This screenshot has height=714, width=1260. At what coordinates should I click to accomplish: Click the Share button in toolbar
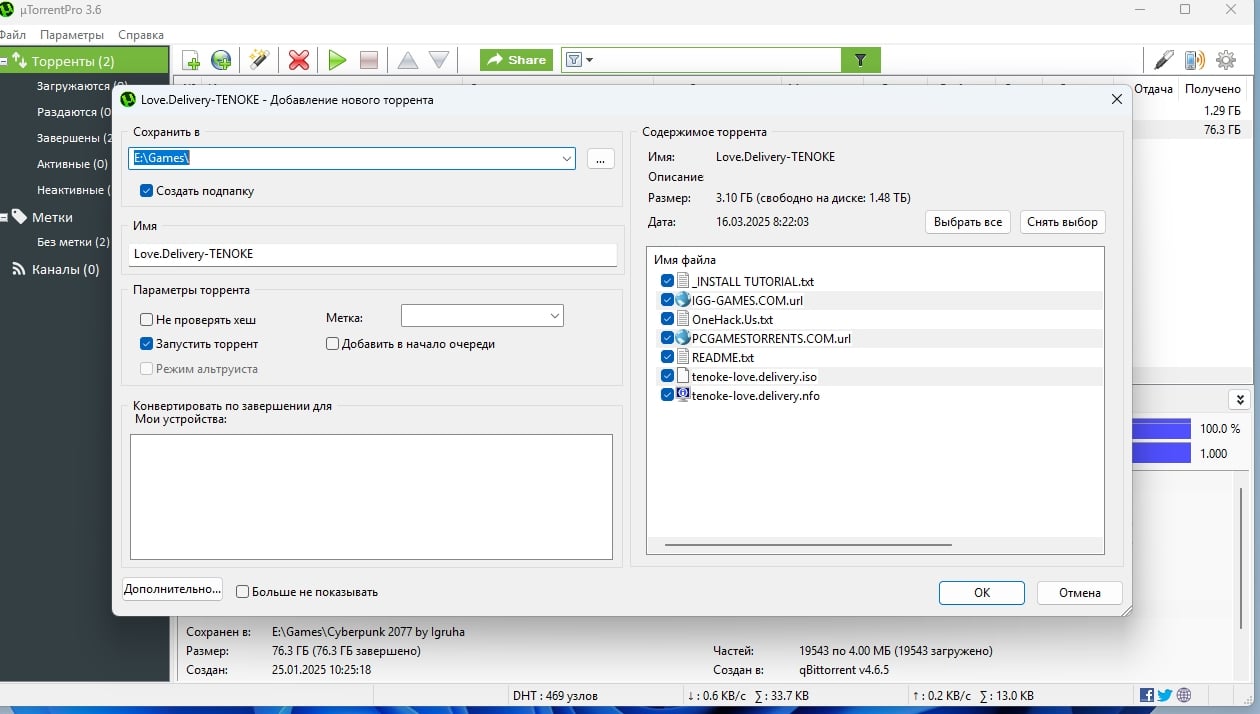pyautogui.click(x=516, y=60)
